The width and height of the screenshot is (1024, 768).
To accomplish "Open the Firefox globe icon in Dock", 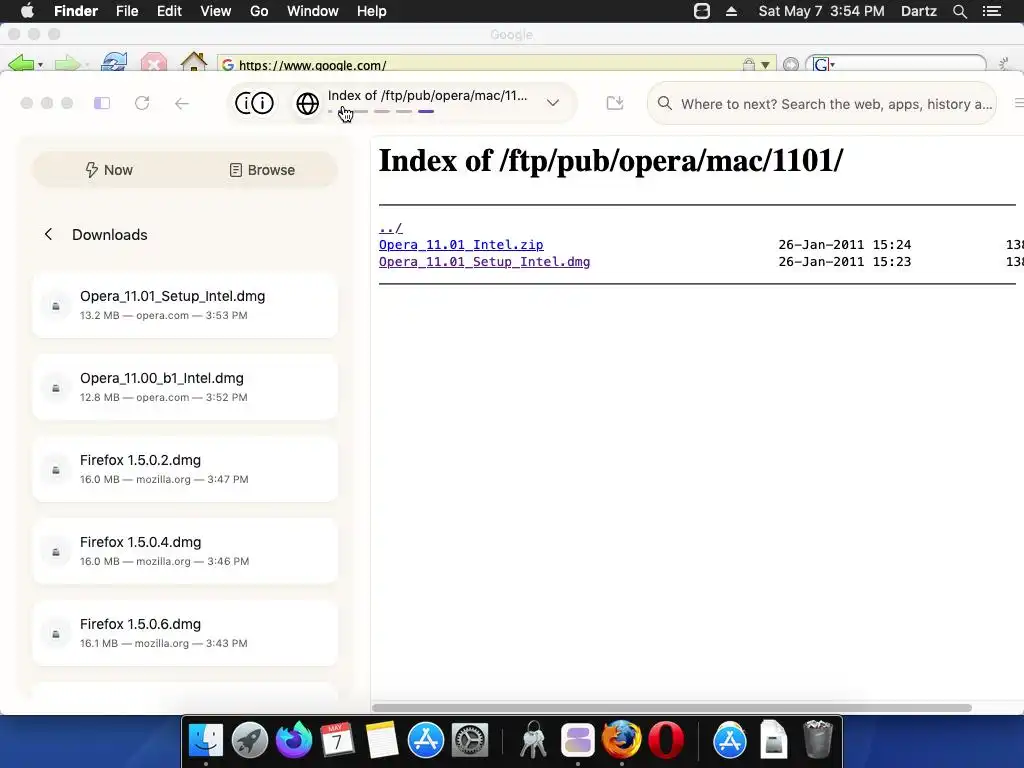I will [621, 740].
